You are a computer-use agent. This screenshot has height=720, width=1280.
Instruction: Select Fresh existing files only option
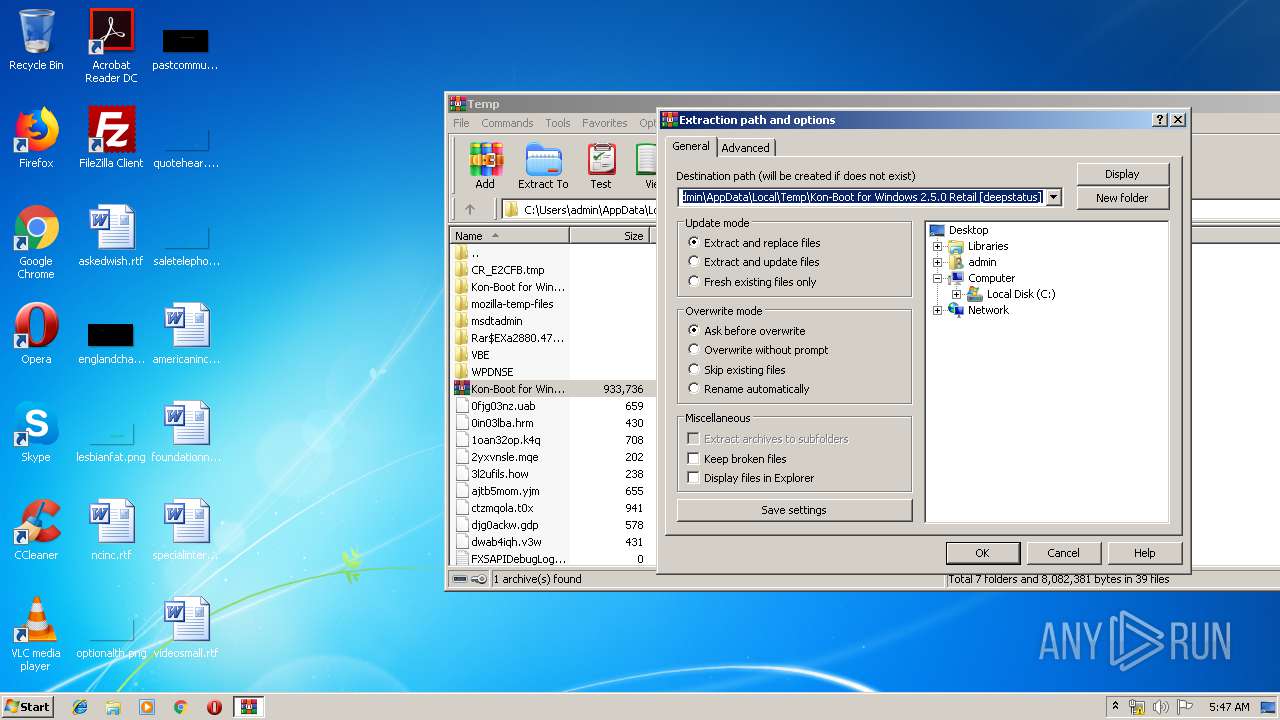click(752, 282)
